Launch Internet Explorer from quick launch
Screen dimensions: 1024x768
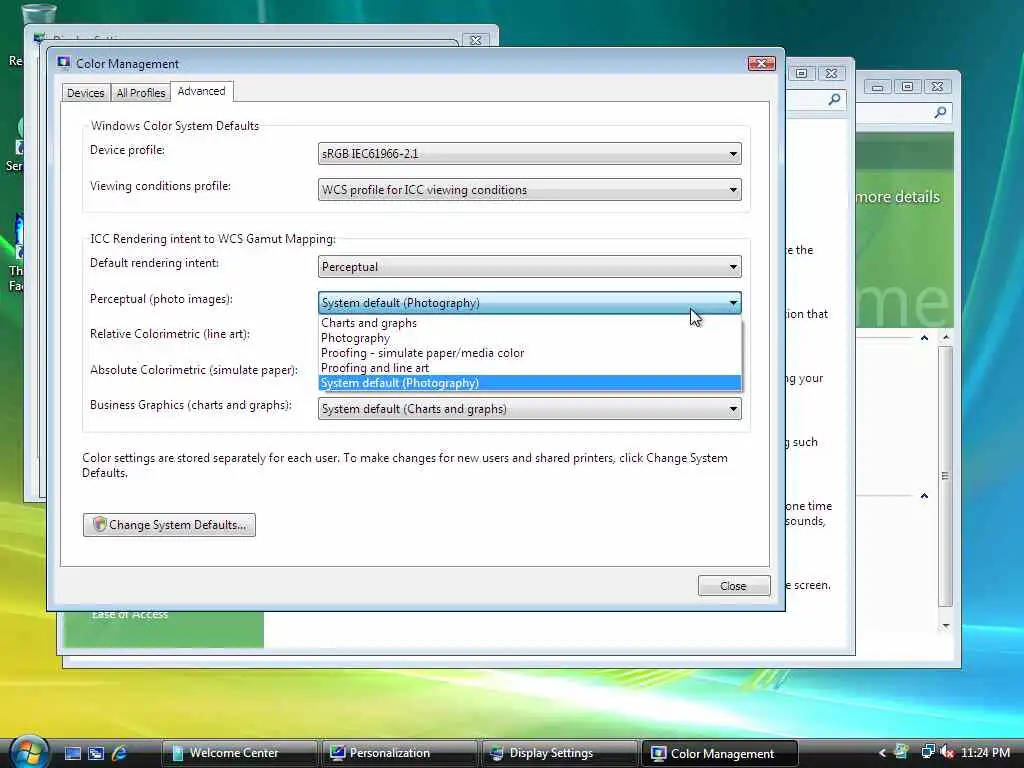point(120,754)
